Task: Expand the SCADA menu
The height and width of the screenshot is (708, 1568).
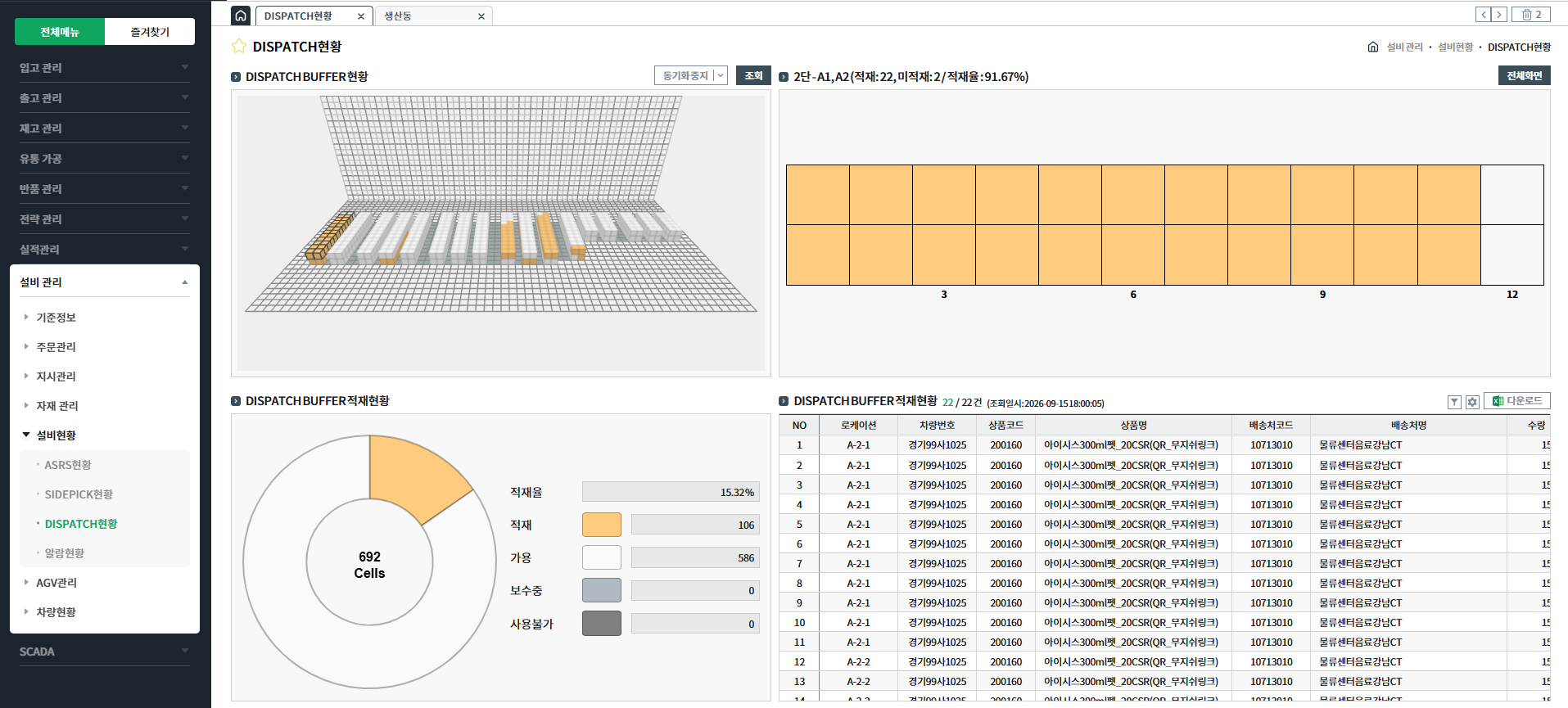Action: (x=105, y=652)
